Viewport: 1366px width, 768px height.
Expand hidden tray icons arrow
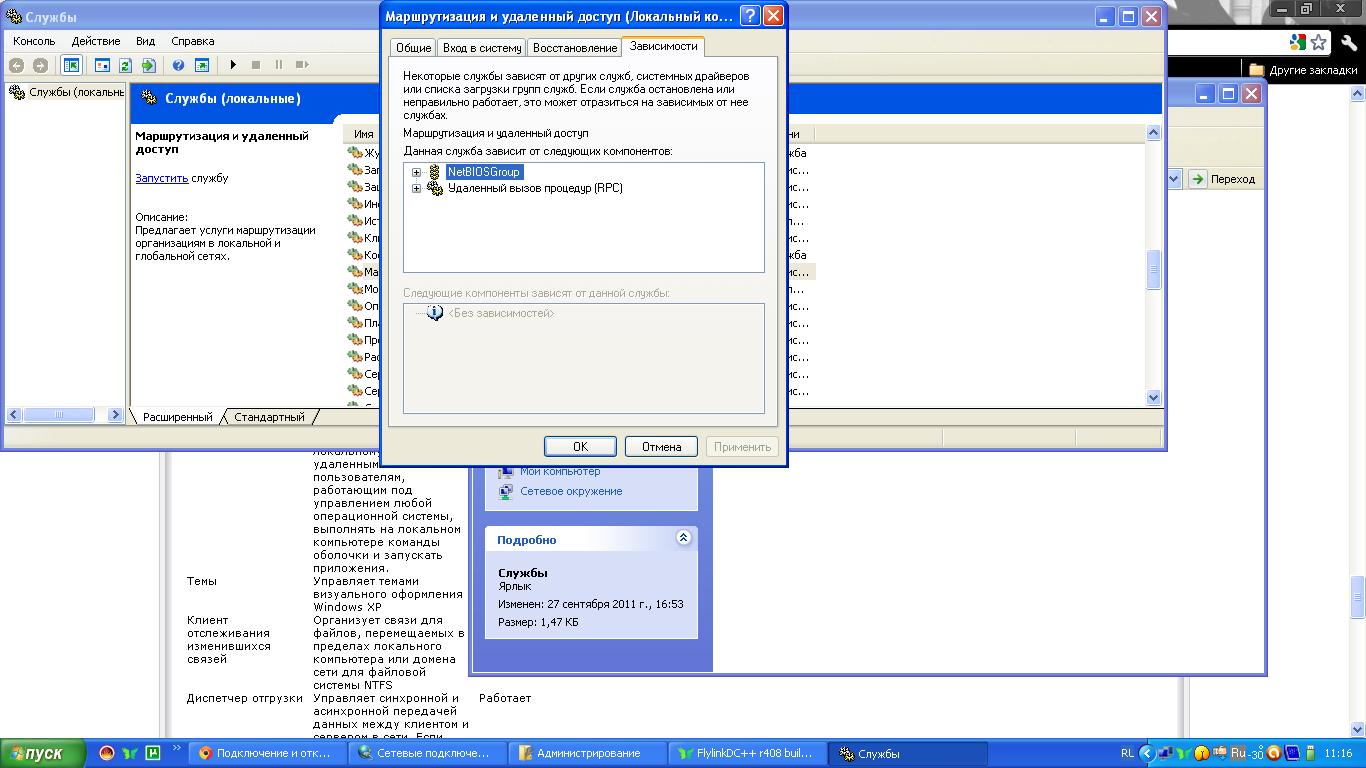pyautogui.click(x=1148, y=753)
